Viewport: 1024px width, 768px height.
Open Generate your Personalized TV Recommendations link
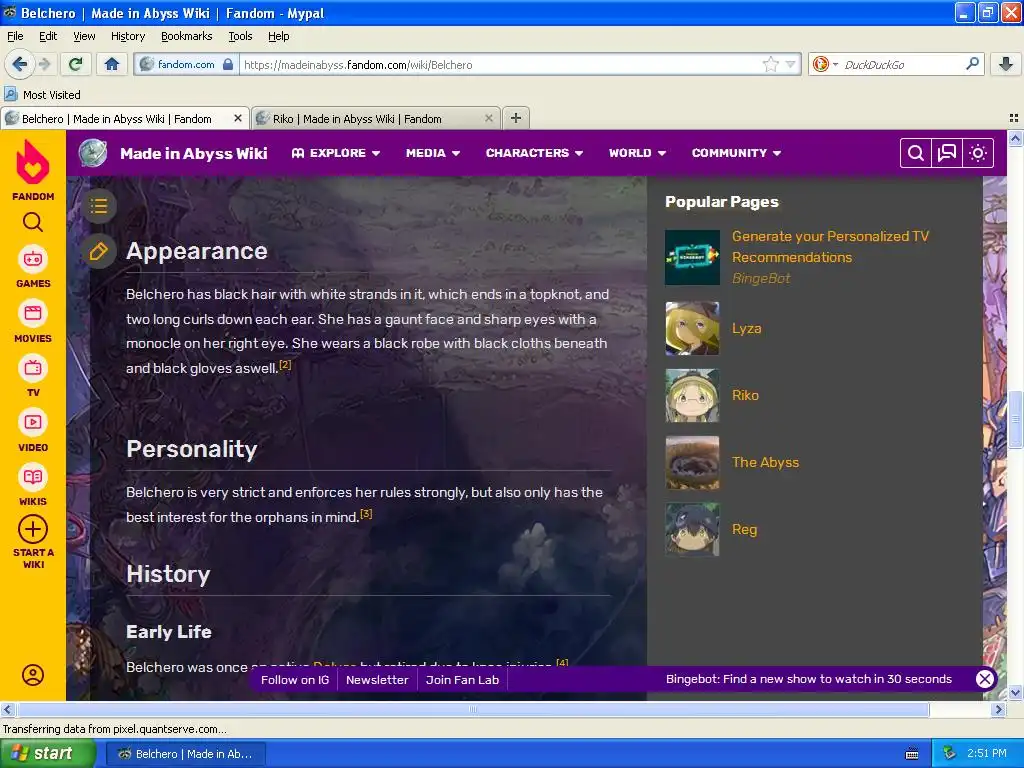tap(830, 247)
